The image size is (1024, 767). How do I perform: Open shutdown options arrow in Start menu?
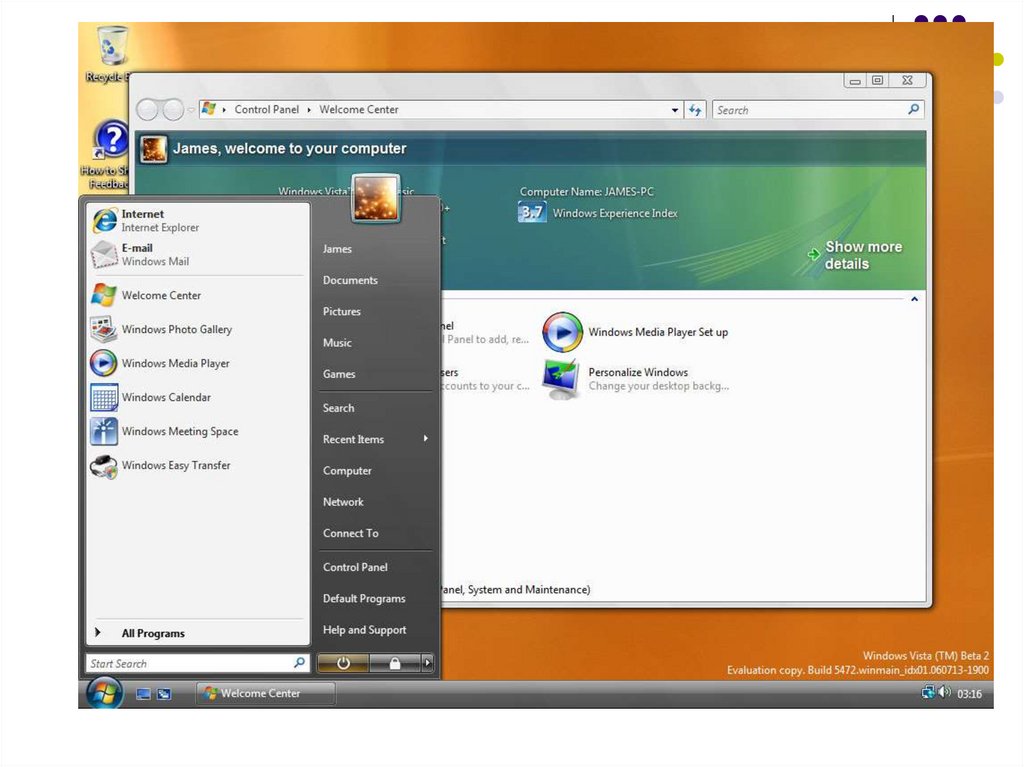pyautogui.click(x=427, y=663)
